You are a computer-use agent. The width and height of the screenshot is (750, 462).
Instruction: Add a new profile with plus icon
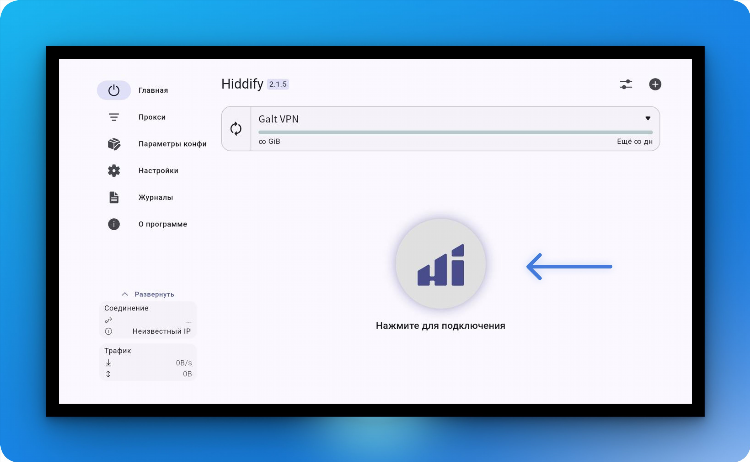click(655, 85)
